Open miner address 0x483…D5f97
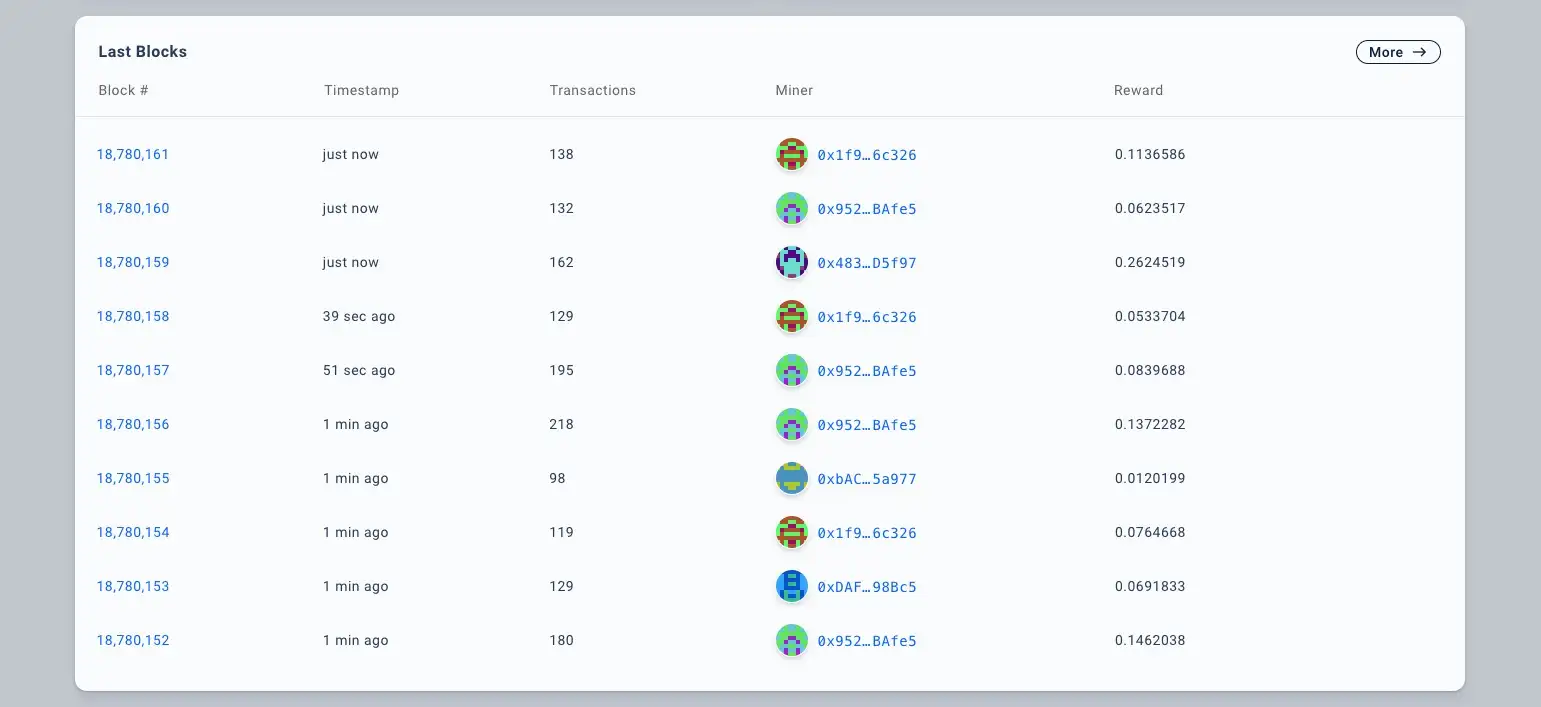Screen dimensions: 1541x707 pos(866,263)
